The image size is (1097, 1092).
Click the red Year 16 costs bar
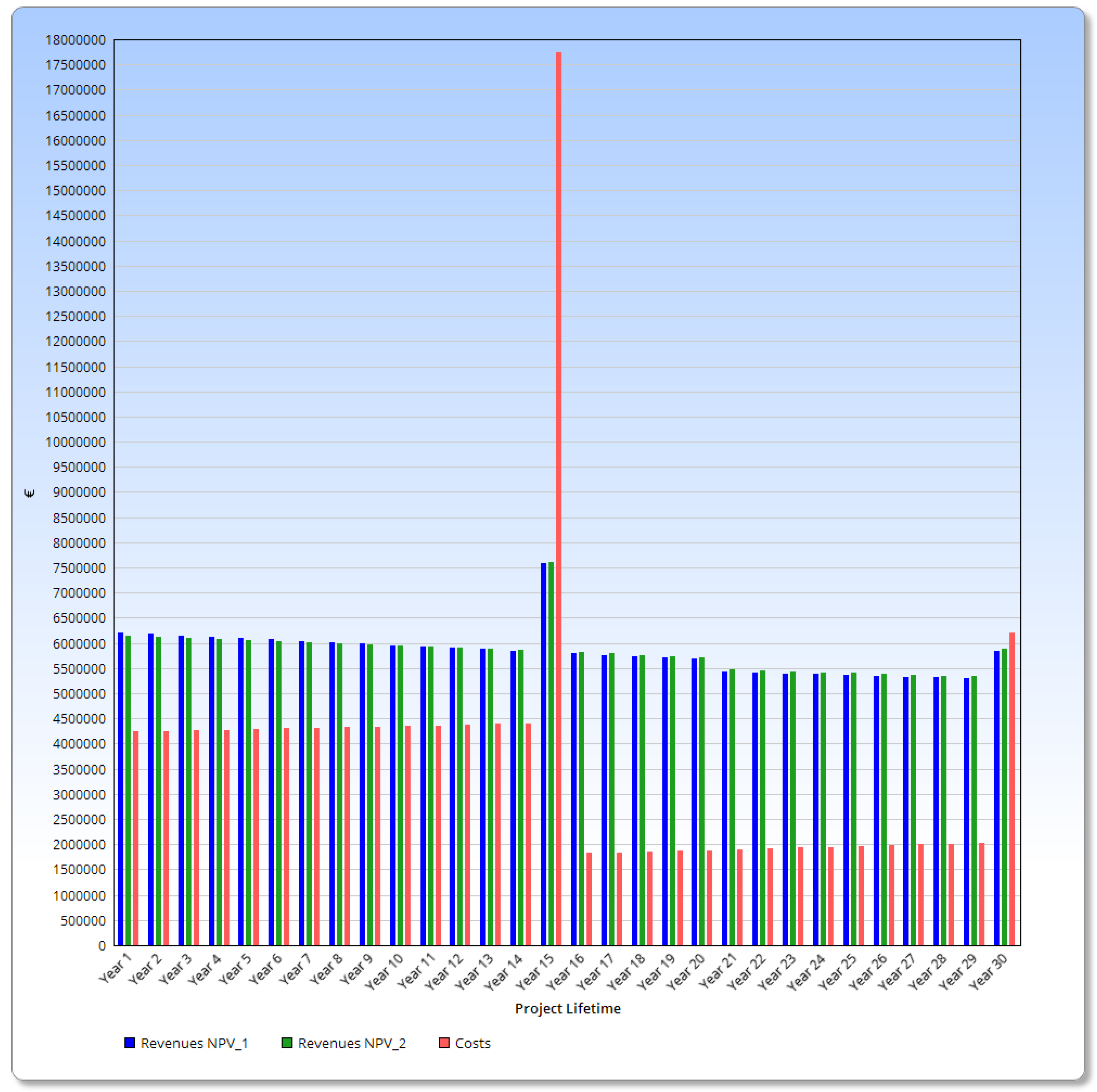589,898
